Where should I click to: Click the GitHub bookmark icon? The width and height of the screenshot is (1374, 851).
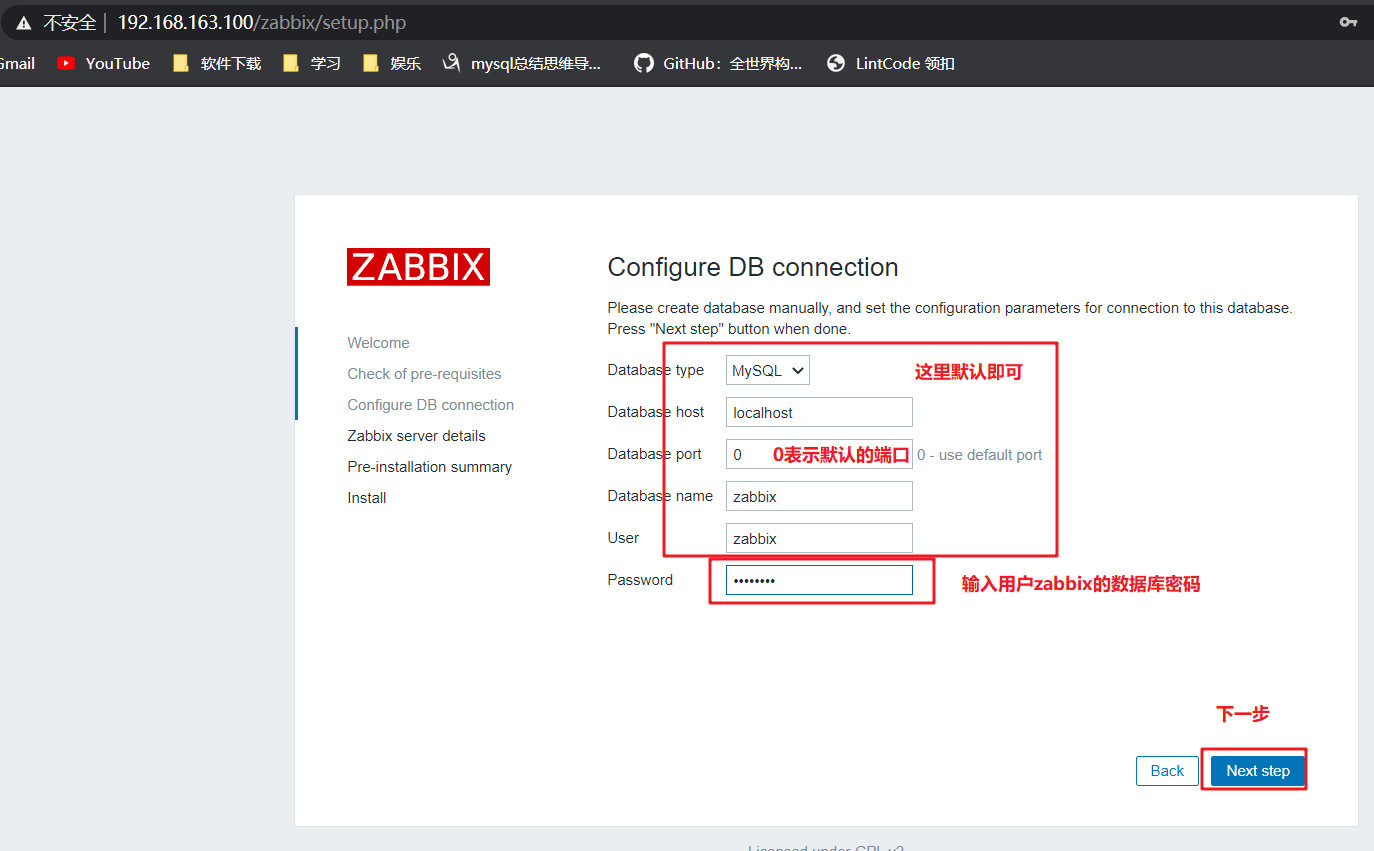643,62
